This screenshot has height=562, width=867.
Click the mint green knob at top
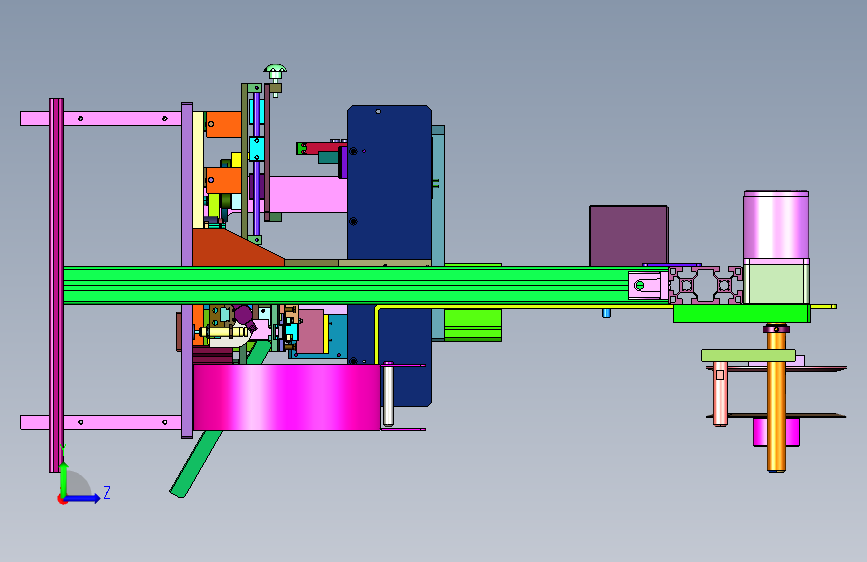pyautogui.click(x=275, y=71)
